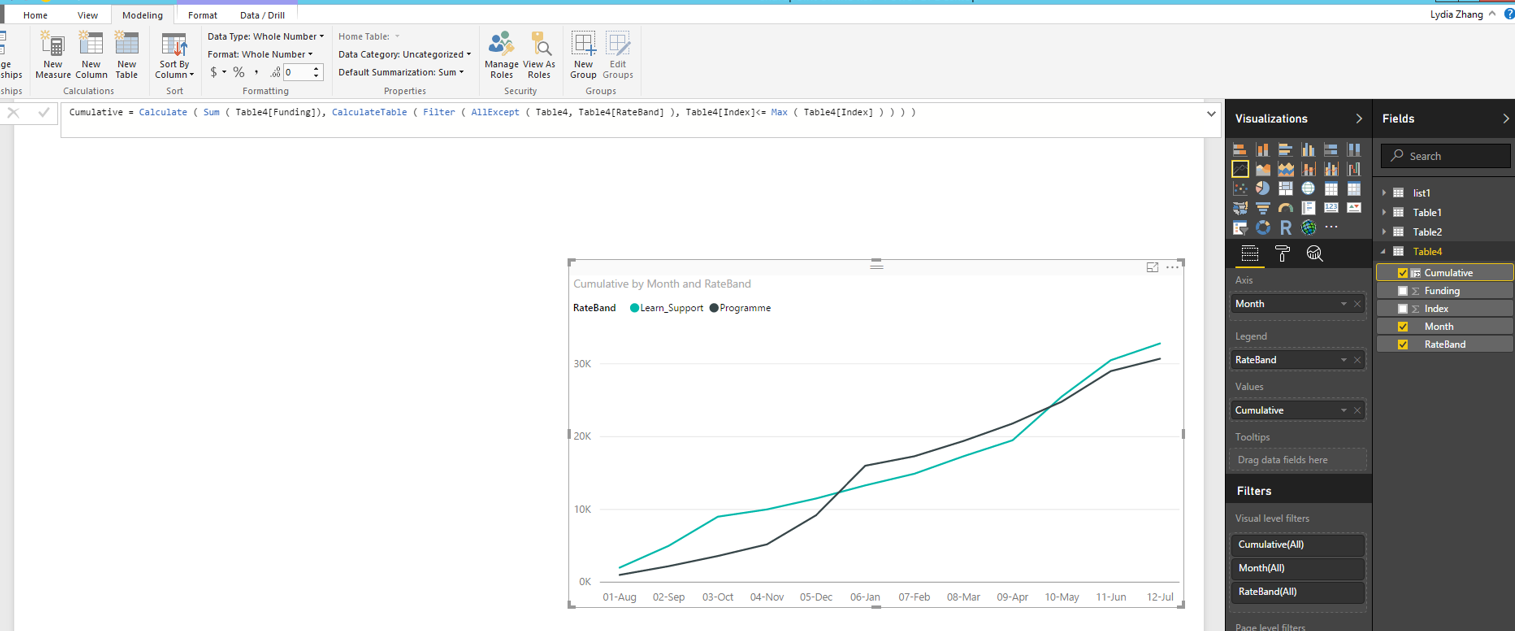Select the Treemap visualization
The width and height of the screenshot is (1515, 631).
1286,188
